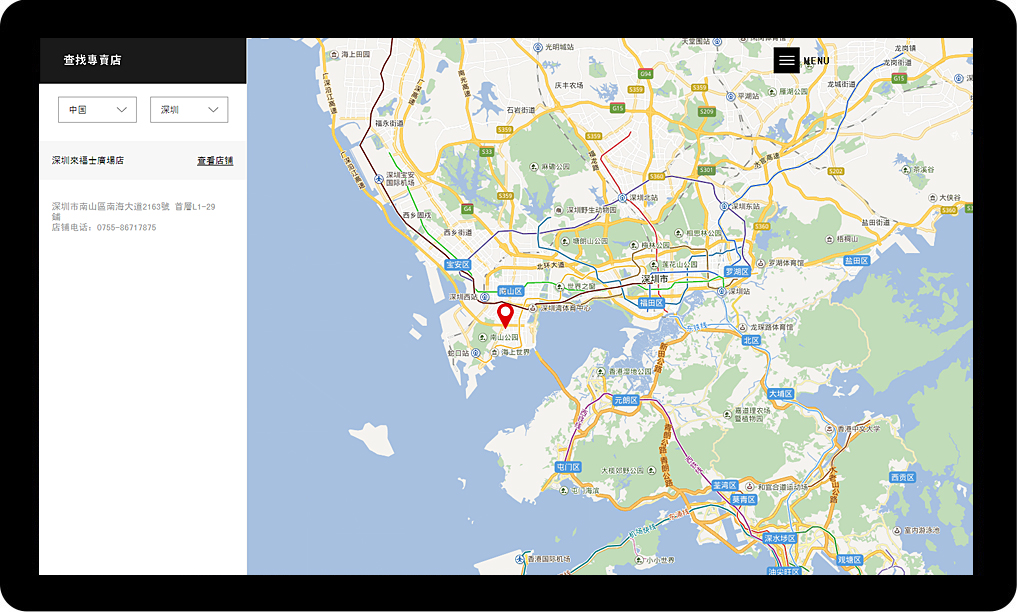The width and height of the screenshot is (1017, 612).
Task: Click the icon beside 大侠谷
Action: pos(932,198)
